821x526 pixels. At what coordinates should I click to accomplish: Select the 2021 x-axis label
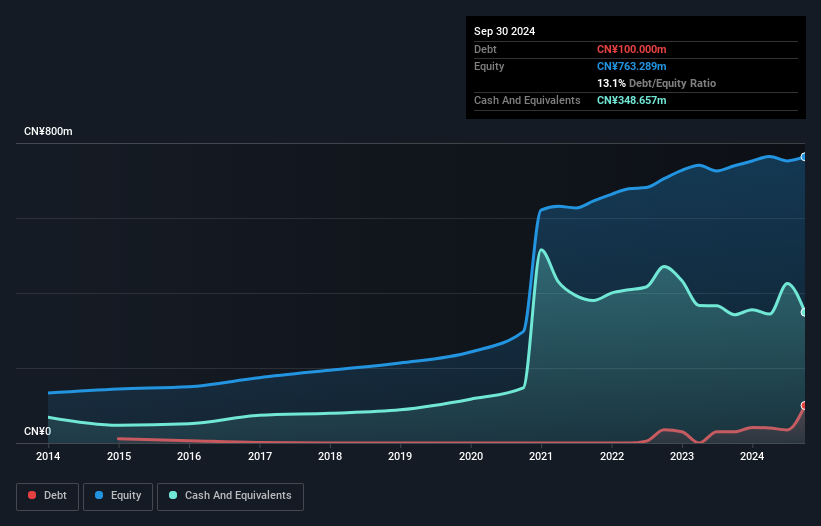pos(541,456)
